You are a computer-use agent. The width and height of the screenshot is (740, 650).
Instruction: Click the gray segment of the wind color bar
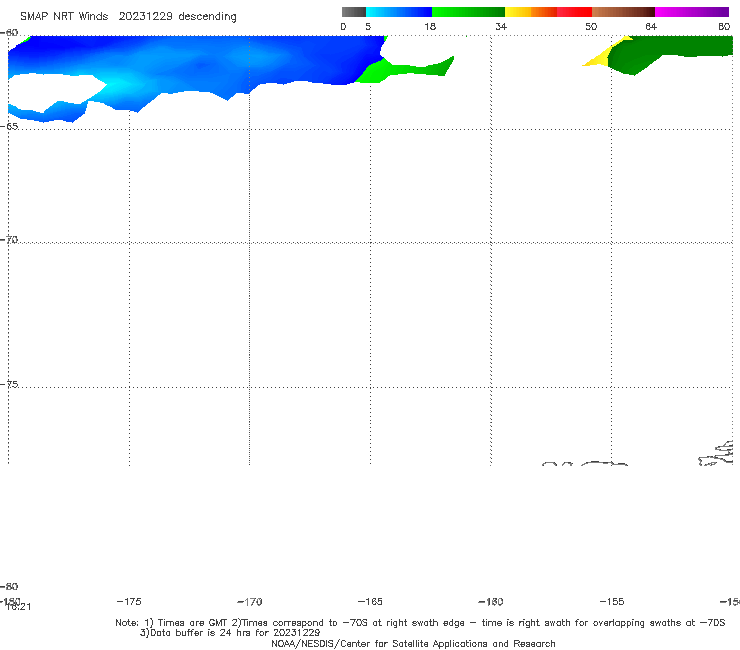[353, 12]
